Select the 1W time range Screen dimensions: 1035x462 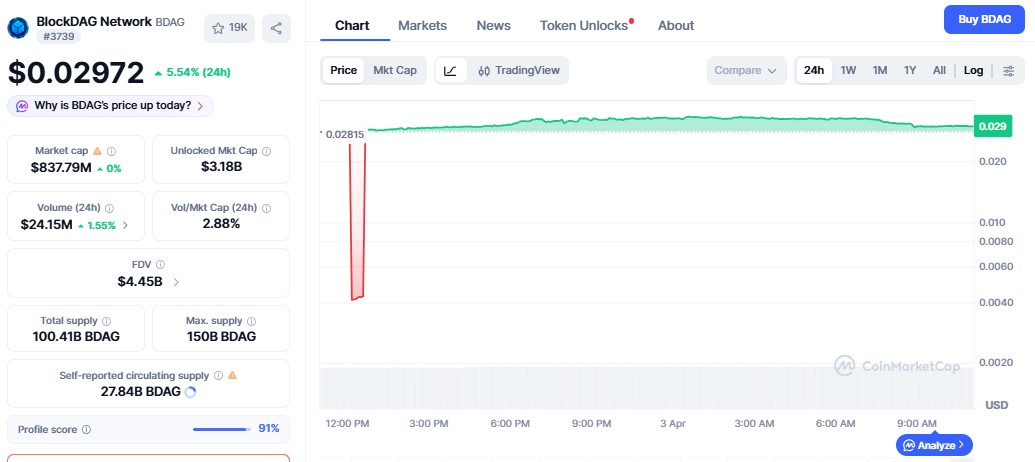tap(848, 70)
